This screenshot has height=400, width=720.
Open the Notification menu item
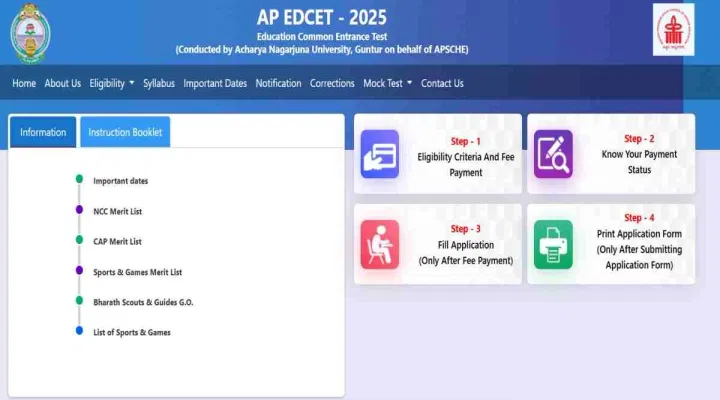coord(278,83)
